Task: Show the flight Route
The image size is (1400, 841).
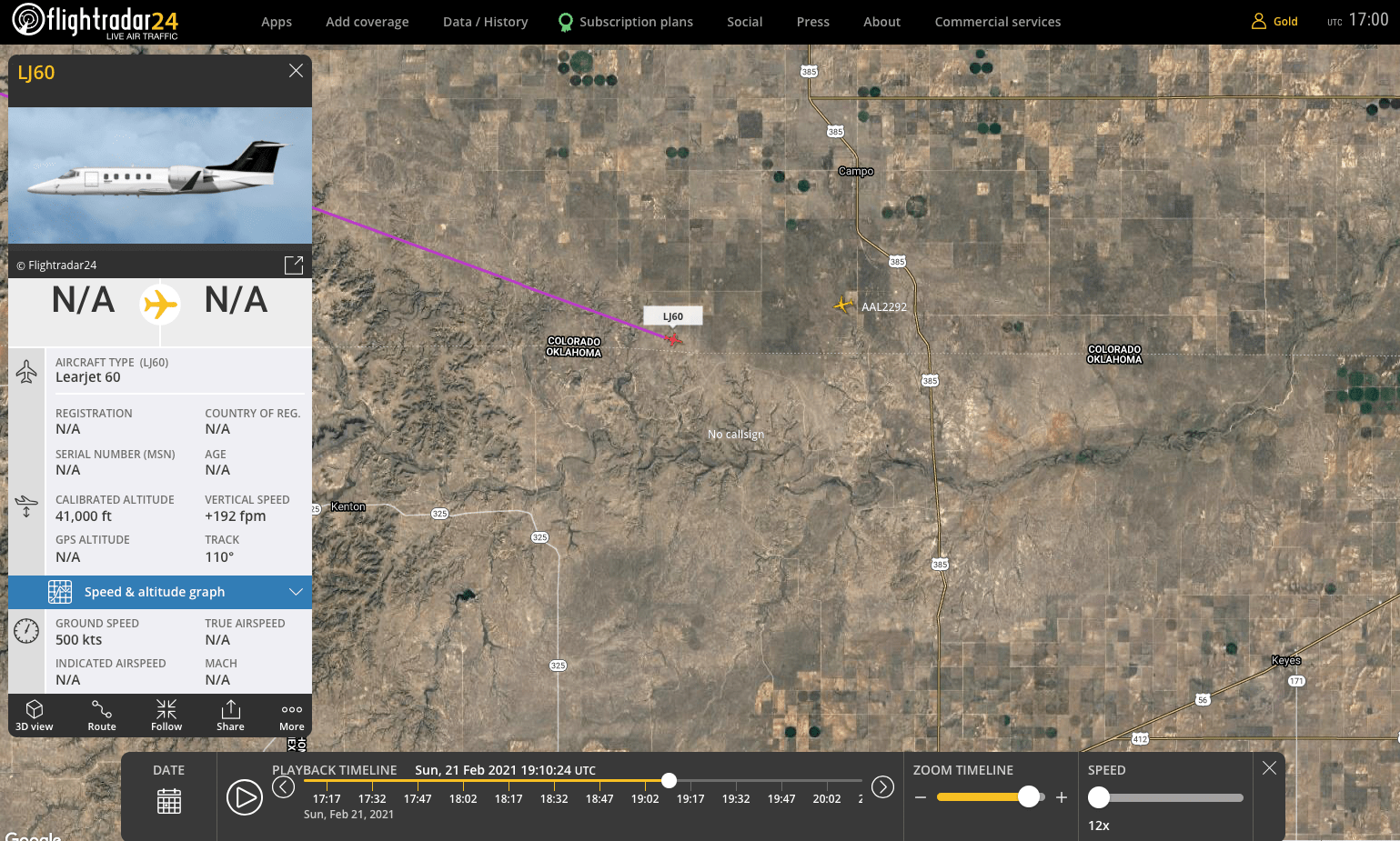Action: 102,715
